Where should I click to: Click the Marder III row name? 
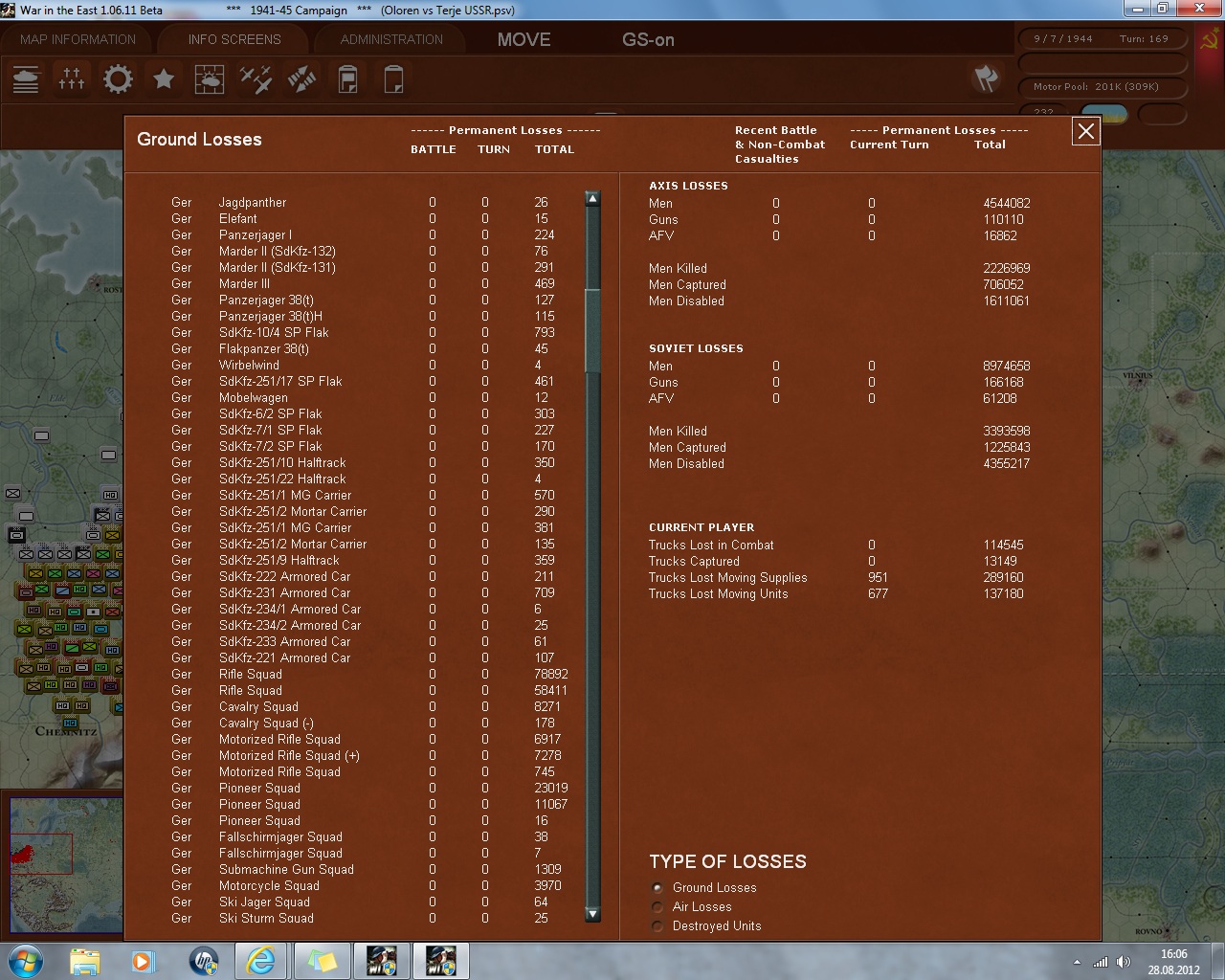pos(245,283)
